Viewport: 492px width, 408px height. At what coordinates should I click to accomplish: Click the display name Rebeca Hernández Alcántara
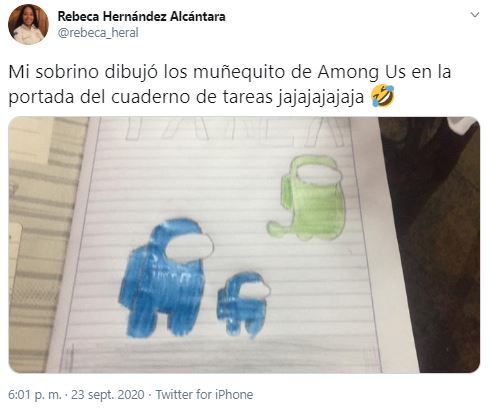pyautogui.click(x=141, y=16)
